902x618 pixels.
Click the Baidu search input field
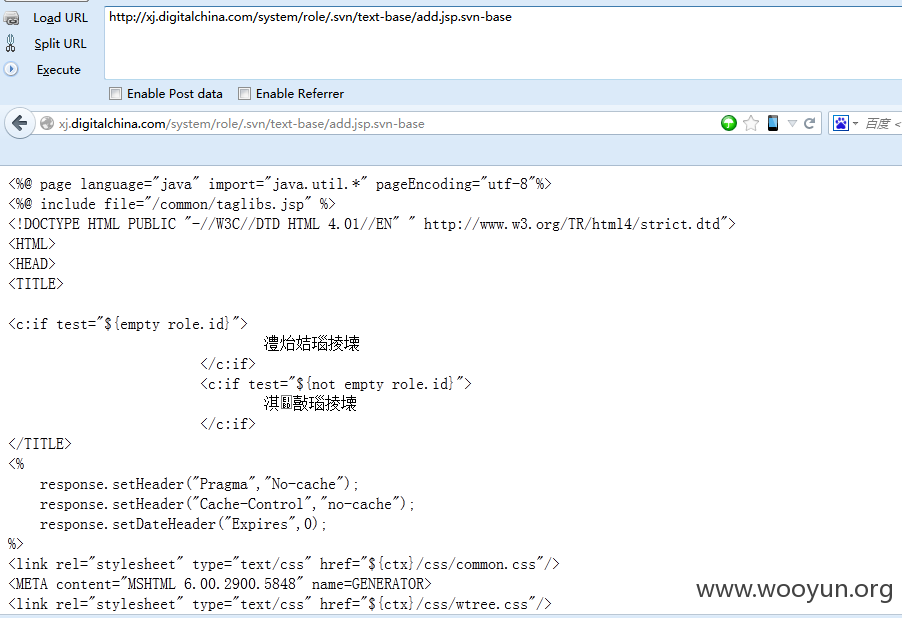[x=882, y=124]
